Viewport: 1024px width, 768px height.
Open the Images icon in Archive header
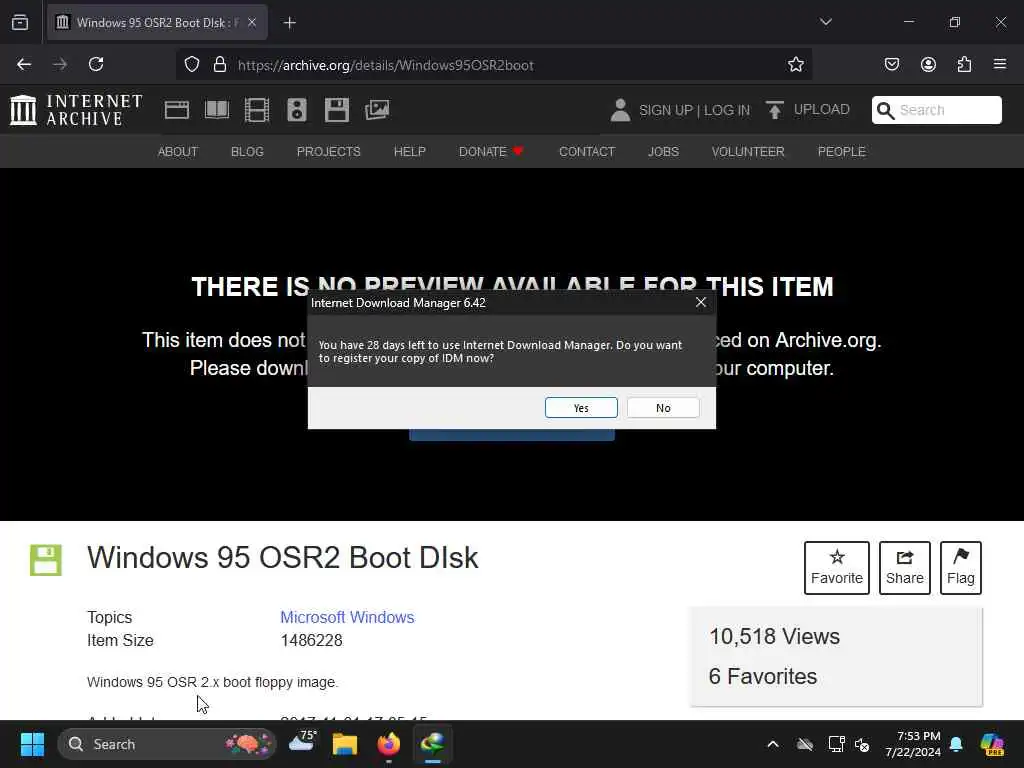click(377, 110)
